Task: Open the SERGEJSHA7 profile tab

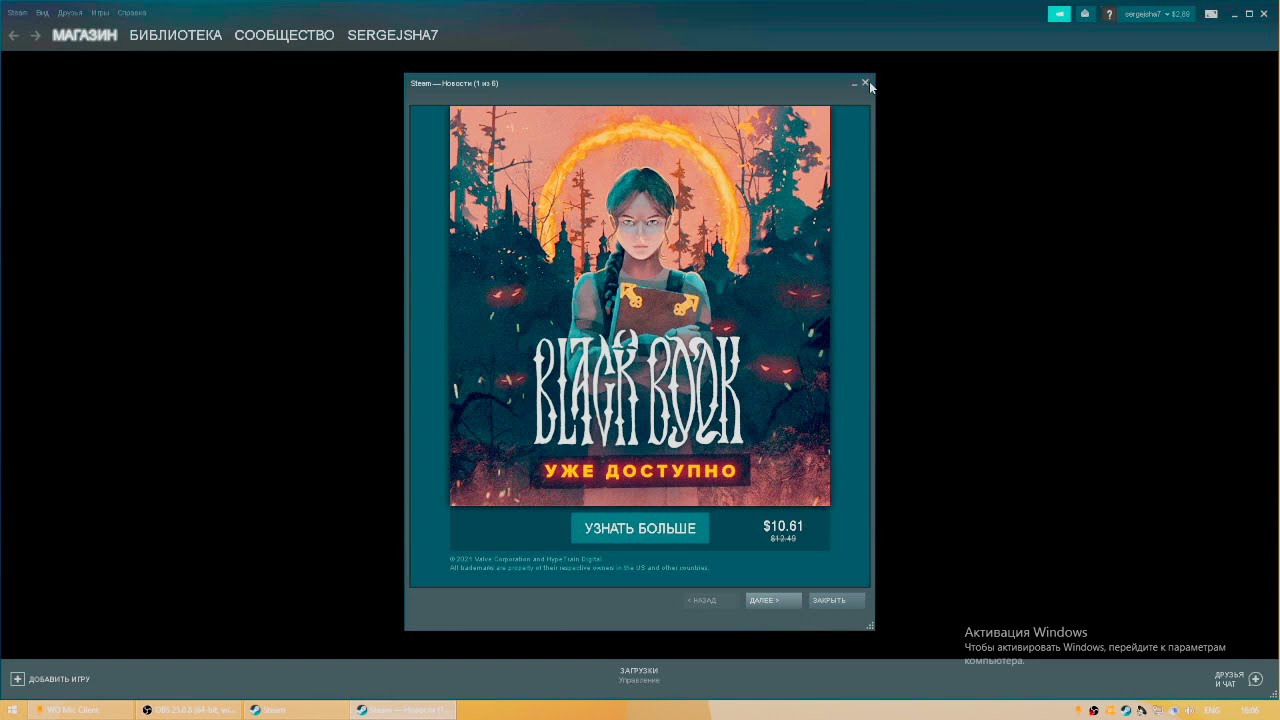Action: point(392,35)
